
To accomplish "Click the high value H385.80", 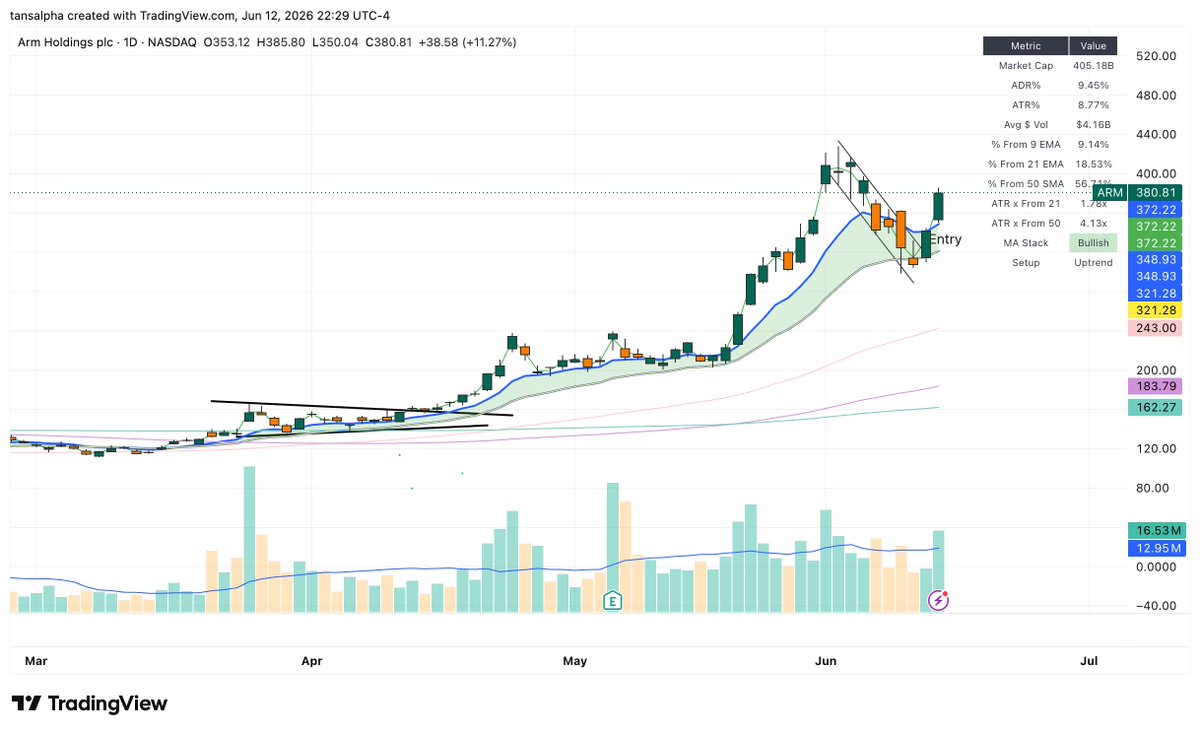I will point(281,42).
